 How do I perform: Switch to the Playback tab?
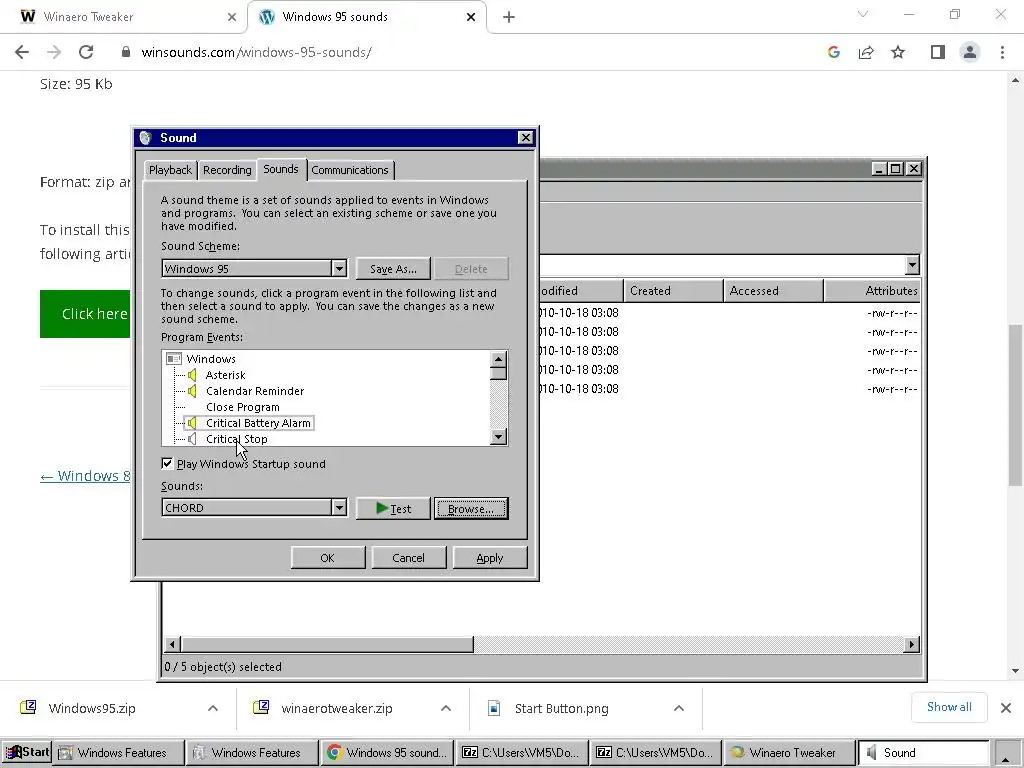(170, 170)
